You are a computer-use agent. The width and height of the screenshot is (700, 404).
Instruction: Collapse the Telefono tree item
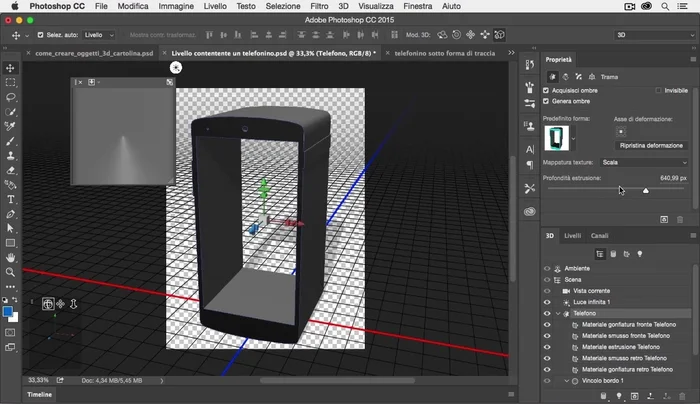(x=558, y=313)
